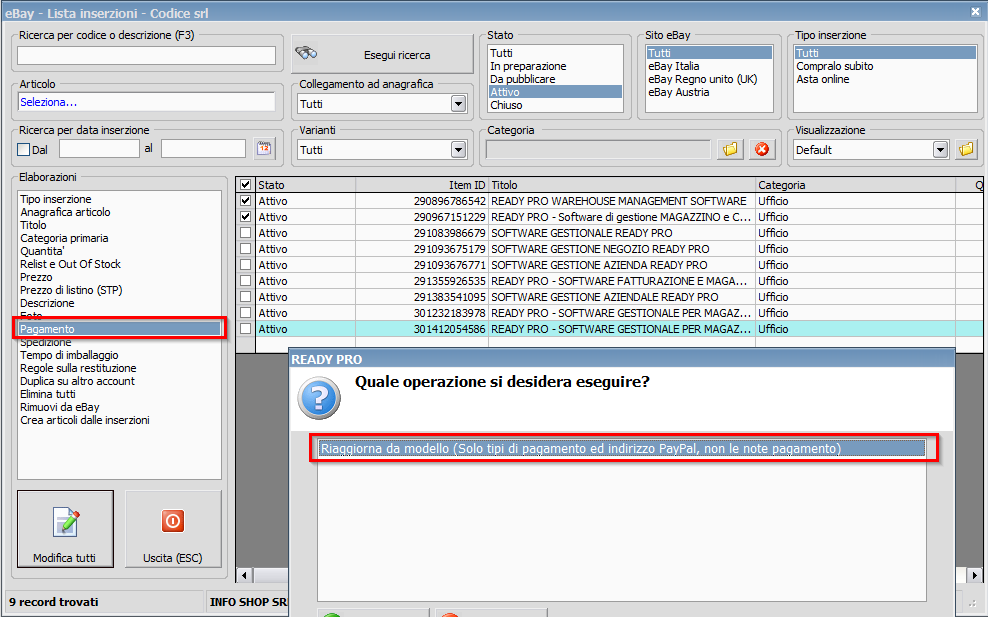Click the binoculars icon on Esegui ricerca
The height and width of the screenshot is (617, 988).
tap(307, 53)
